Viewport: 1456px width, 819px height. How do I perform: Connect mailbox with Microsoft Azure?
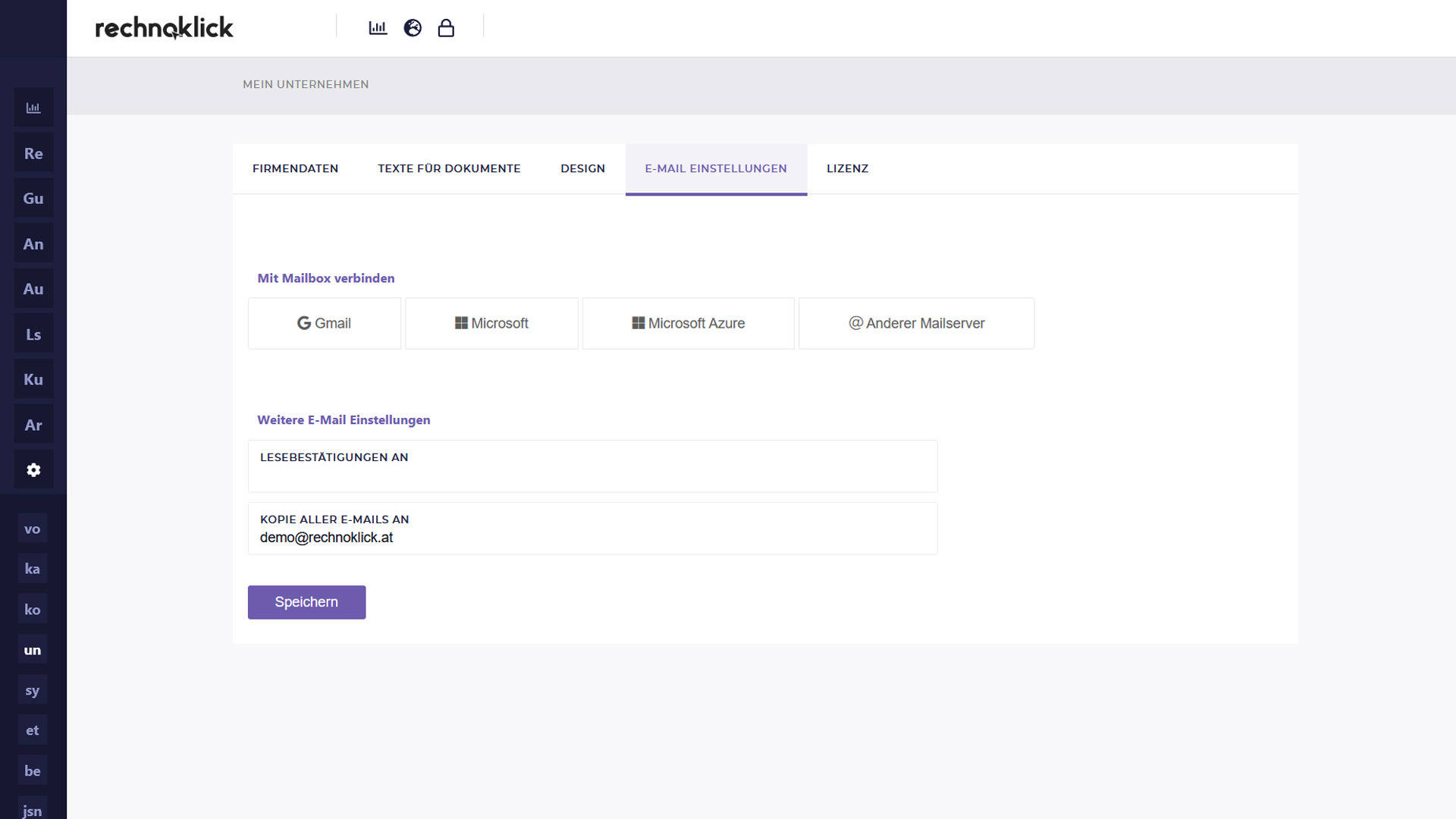pyautogui.click(x=688, y=323)
